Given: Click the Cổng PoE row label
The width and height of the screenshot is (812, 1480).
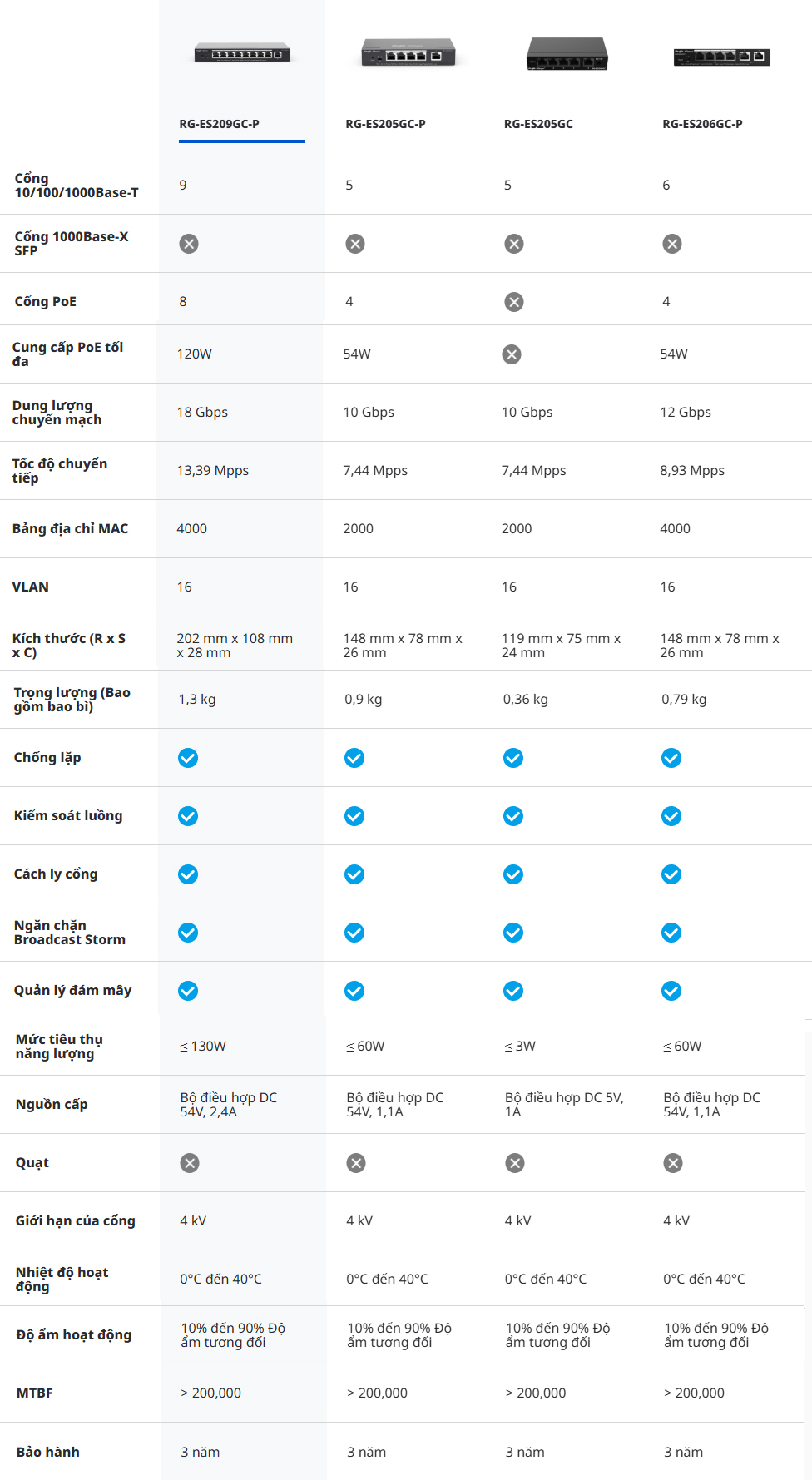Looking at the screenshot, I should [46, 301].
